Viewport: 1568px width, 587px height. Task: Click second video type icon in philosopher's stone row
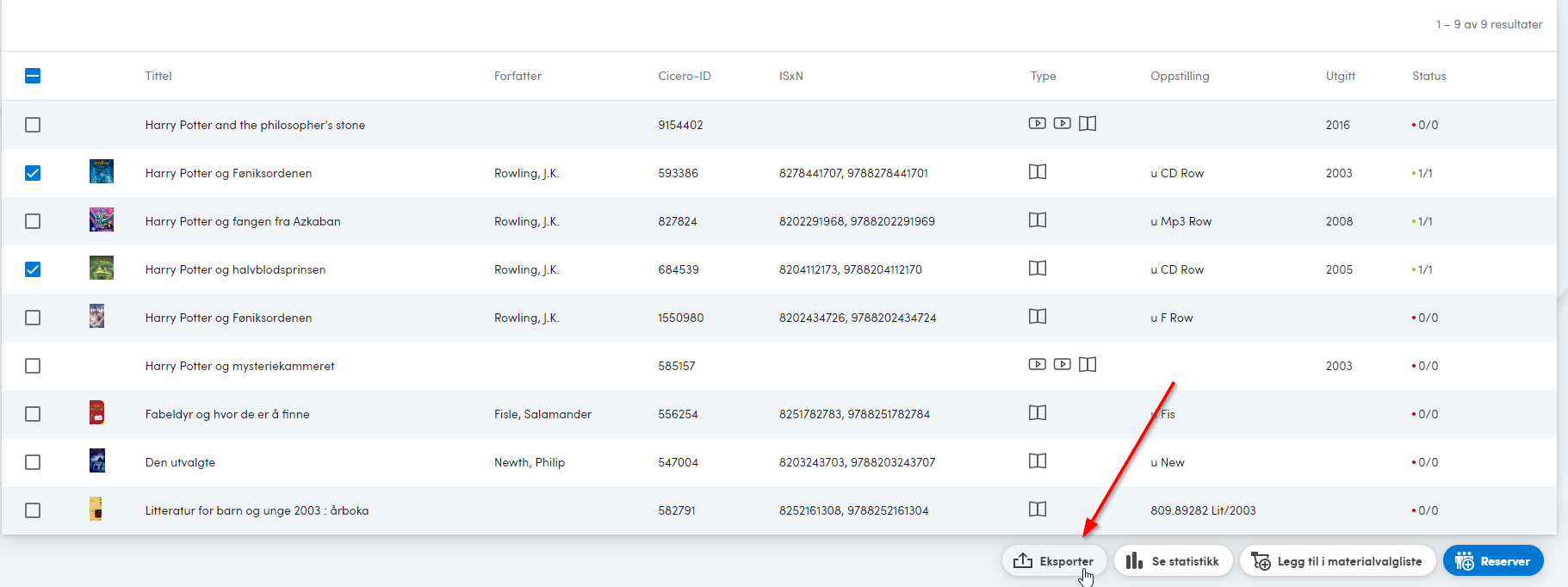pos(1063,123)
